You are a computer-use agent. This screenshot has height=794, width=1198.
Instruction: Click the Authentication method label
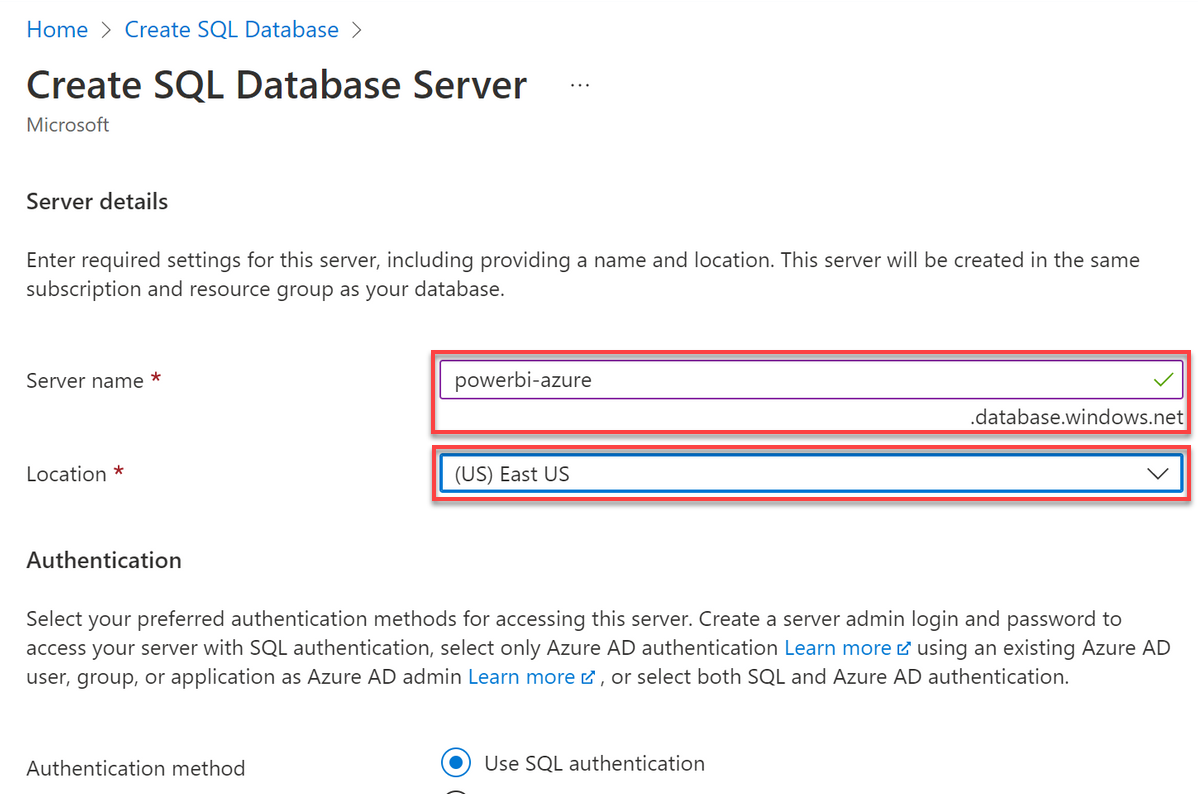[136, 768]
